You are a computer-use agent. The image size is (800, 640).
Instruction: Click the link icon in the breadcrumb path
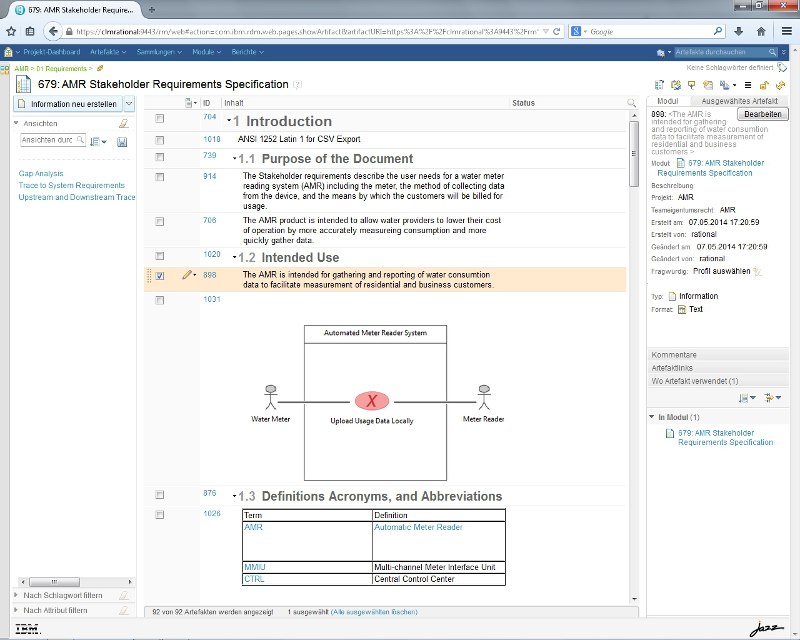tap(100, 68)
